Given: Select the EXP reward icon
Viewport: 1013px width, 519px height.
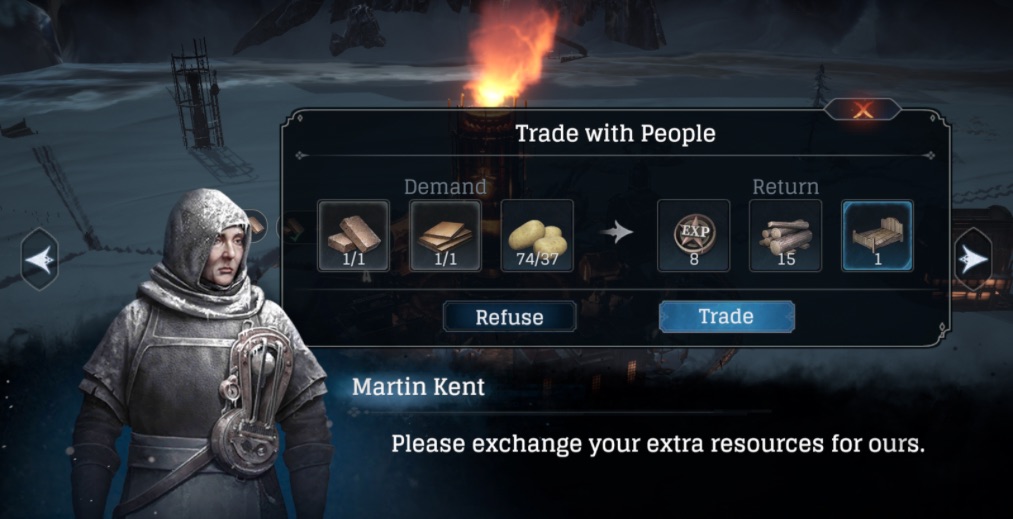Looking at the screenshot, I should [x=693, y=235].
